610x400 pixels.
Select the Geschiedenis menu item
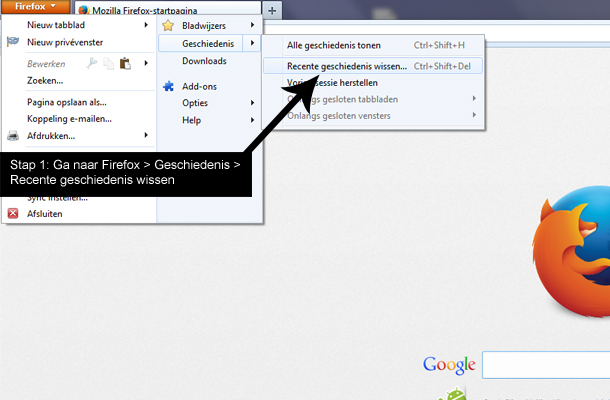click(x=208, y=44)
